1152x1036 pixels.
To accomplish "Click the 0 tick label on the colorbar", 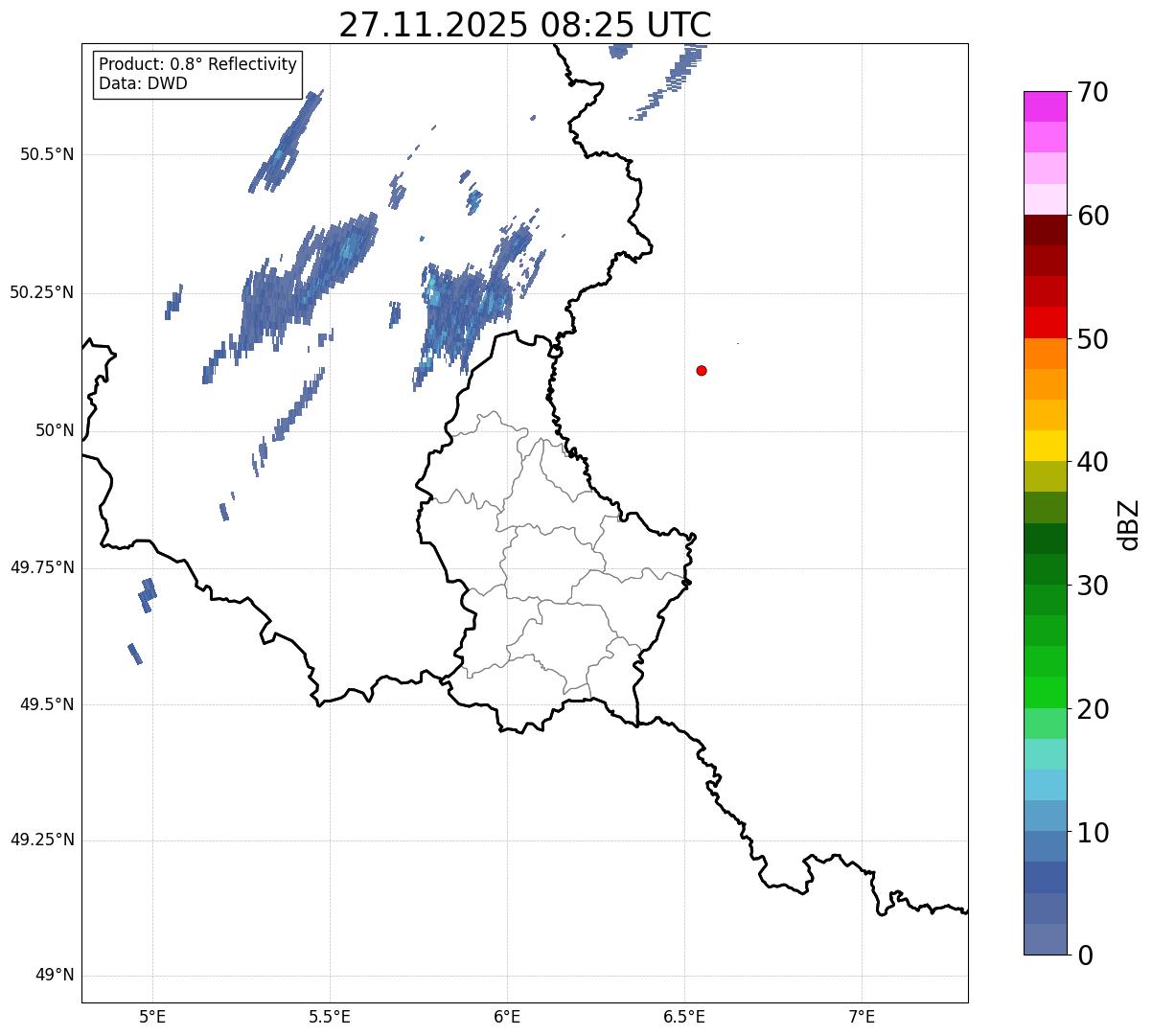I will pos(1084,955).
